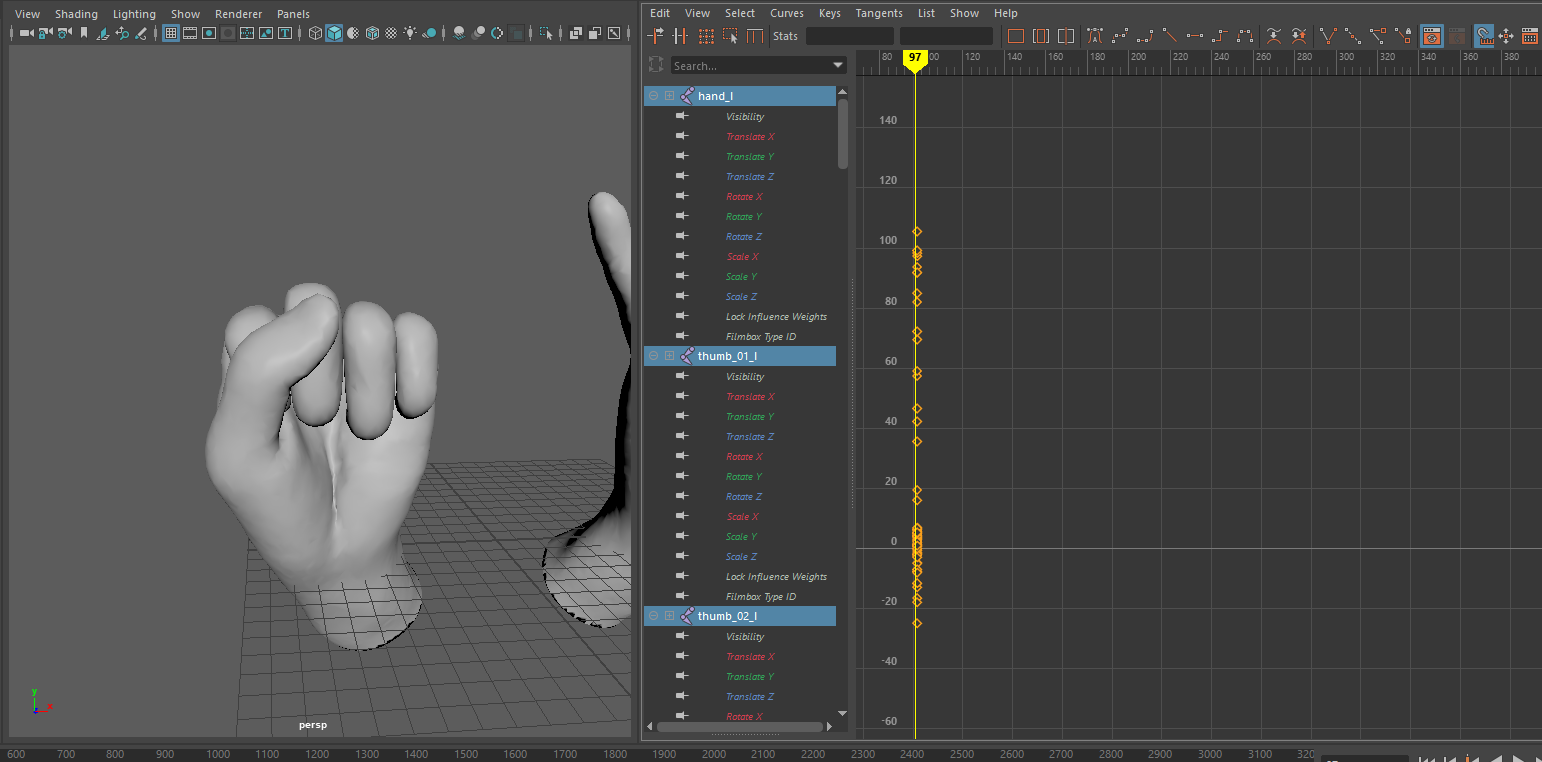Click the Grease Pencil icon
Image resolution: width=1542 pixels, height=762 pixels.
coord(141,33)
